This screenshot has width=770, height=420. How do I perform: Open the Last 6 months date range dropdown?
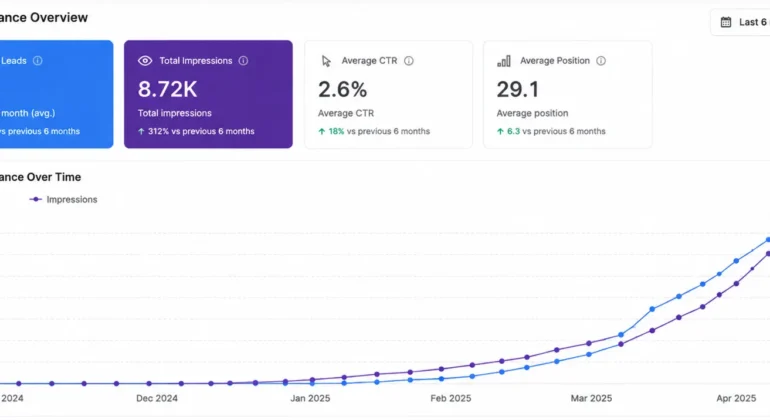pyautogui.click(x=741, y=22)
